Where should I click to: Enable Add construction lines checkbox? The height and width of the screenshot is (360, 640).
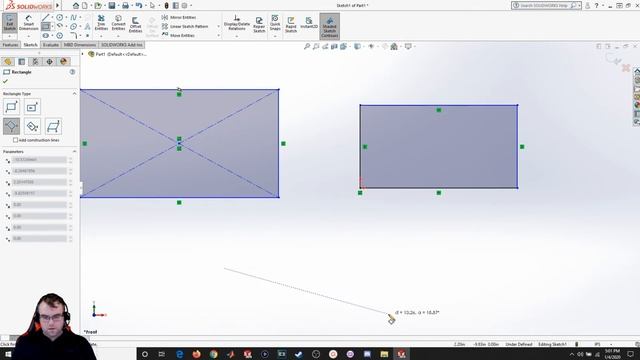pos(16,140)
